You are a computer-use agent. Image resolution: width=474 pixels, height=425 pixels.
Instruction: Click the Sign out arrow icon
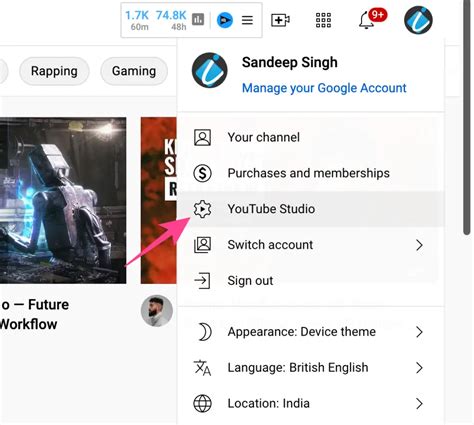pos(202,281)
